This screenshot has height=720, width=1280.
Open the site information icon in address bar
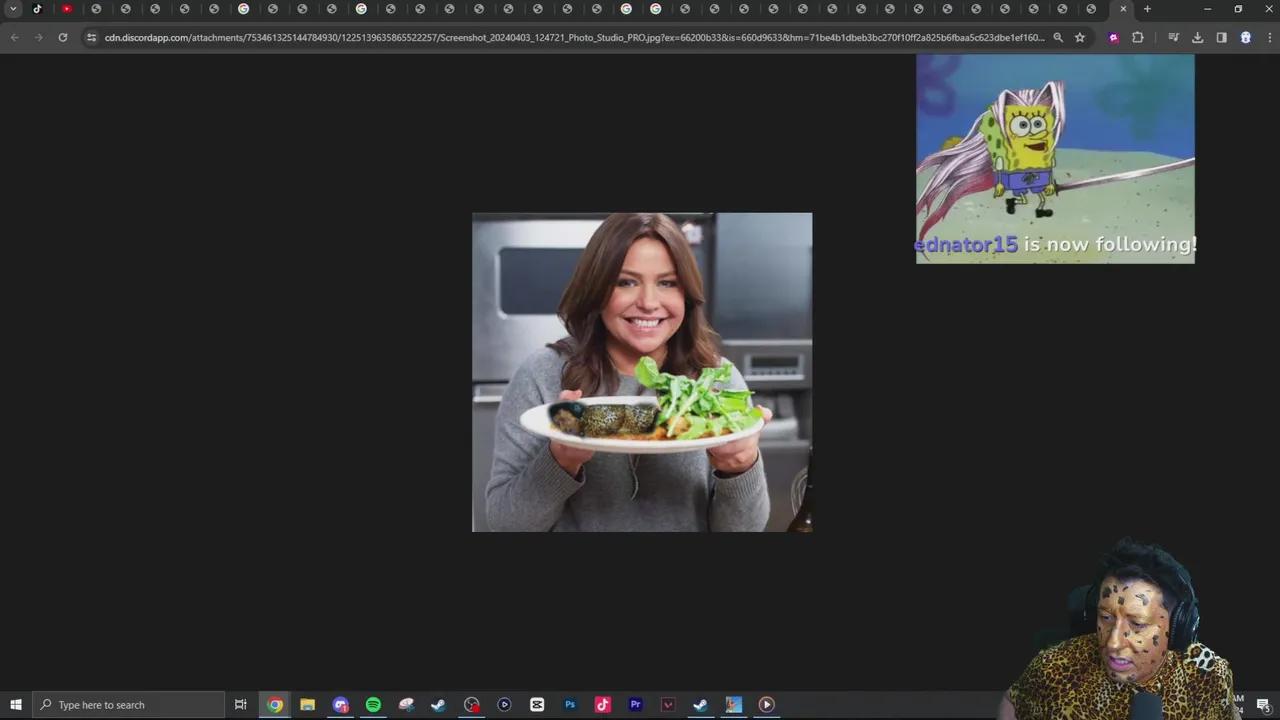click(91, 37)
